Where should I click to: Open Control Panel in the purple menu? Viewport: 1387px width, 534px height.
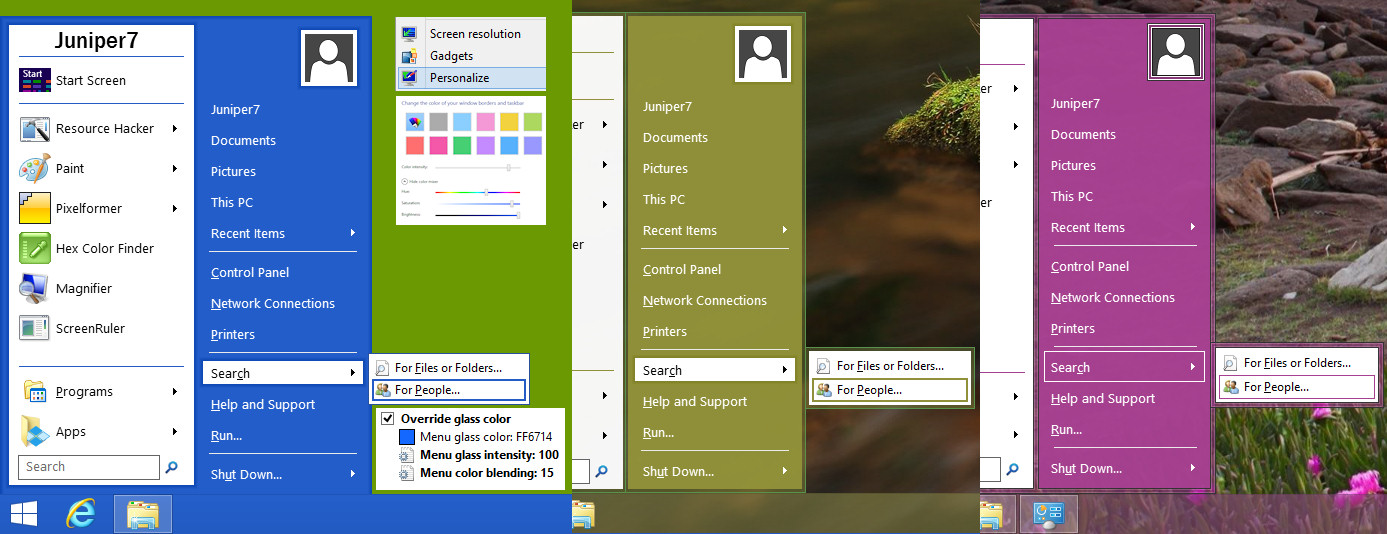(1090, 267)
